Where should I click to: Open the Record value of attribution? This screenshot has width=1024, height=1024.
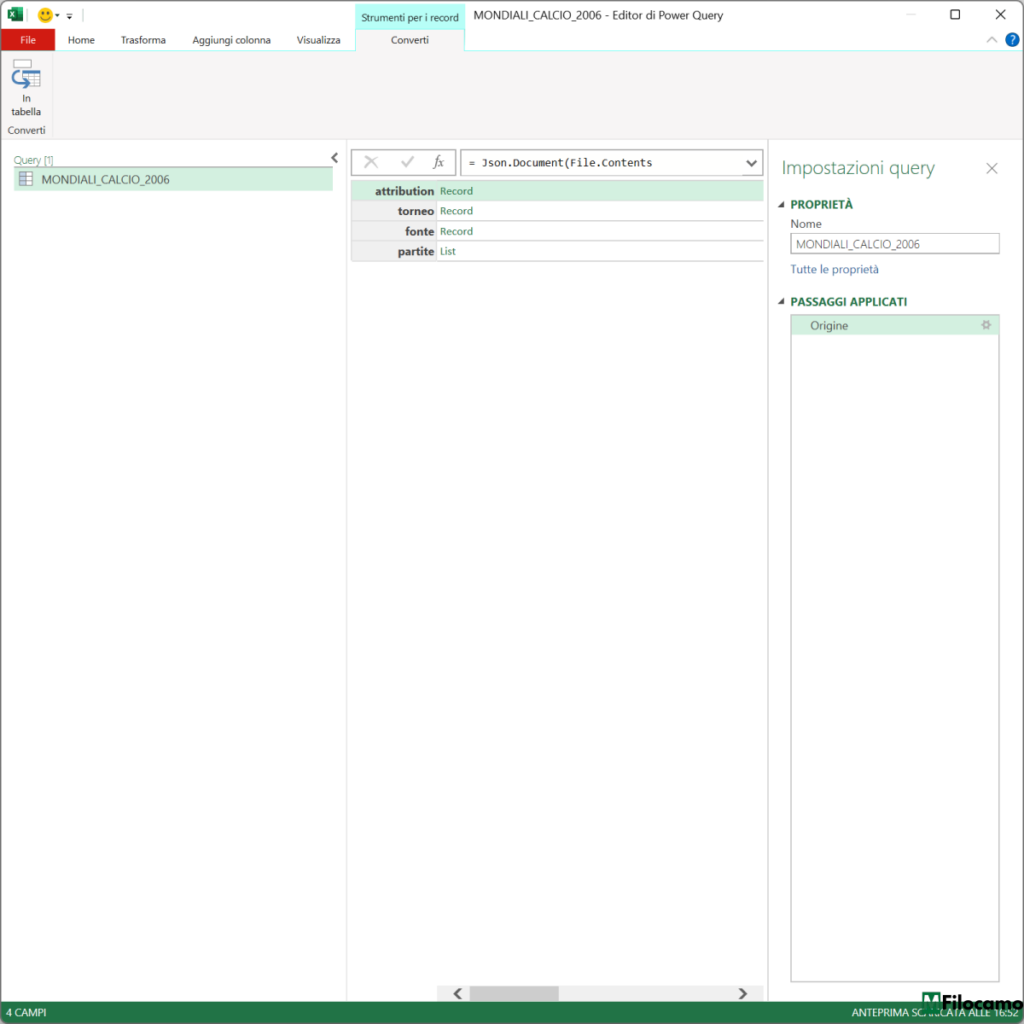(x=456, y=191)
